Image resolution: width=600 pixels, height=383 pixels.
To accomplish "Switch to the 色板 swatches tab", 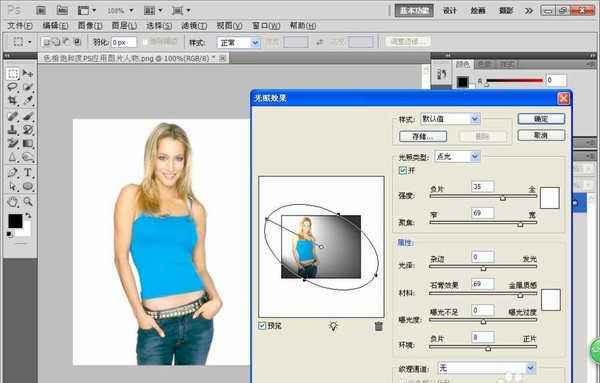I will [484, 64].
